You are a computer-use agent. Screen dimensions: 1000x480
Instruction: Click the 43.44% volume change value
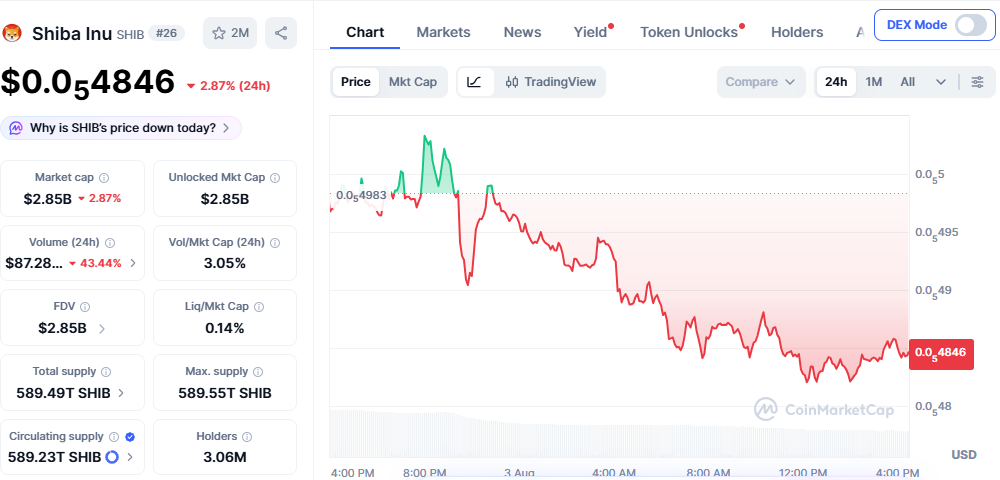tap(95, 263)
